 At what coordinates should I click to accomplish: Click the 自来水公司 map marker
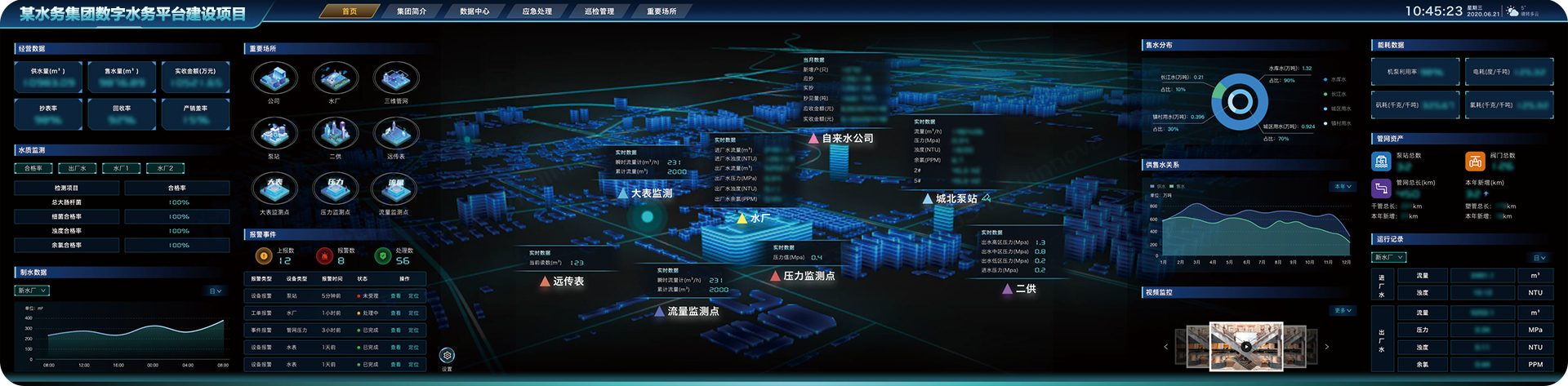[x=841, y=139]
